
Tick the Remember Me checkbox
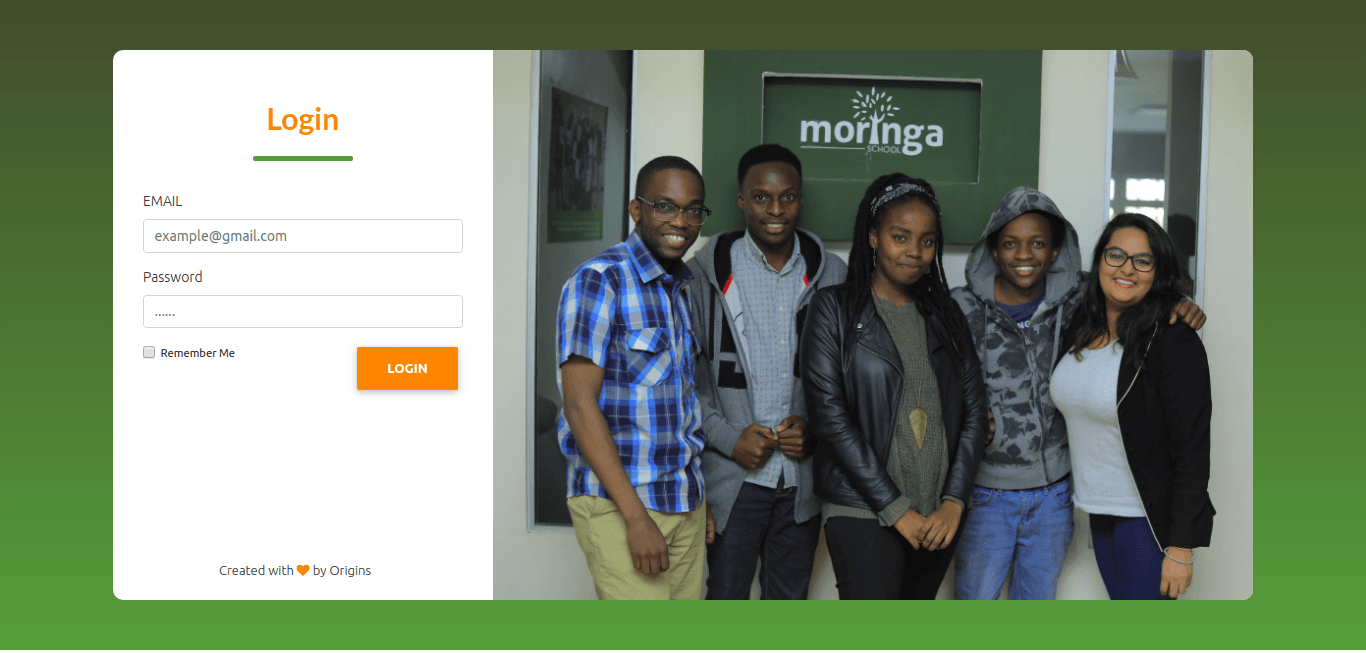pyautogui.click(x=149, y=352)
